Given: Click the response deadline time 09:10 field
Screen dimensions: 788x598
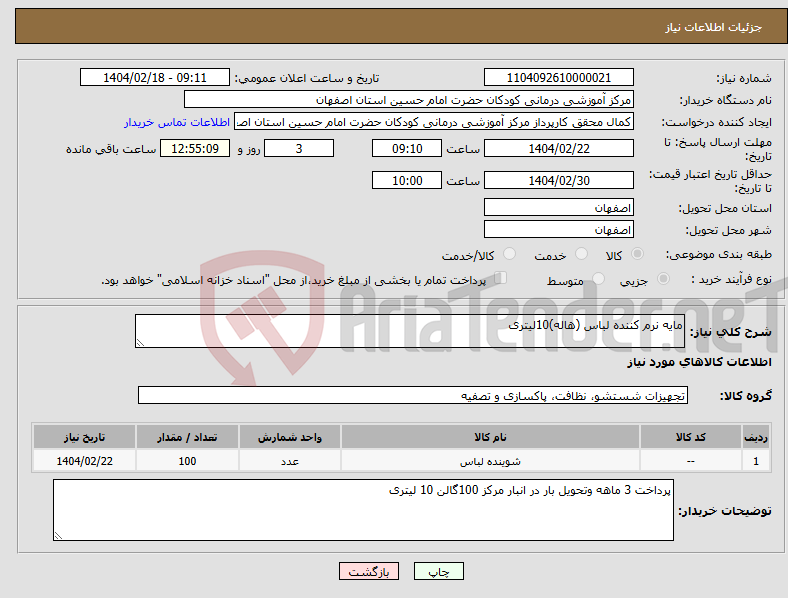Looking at the screenshot, I should tap(407, 148).
